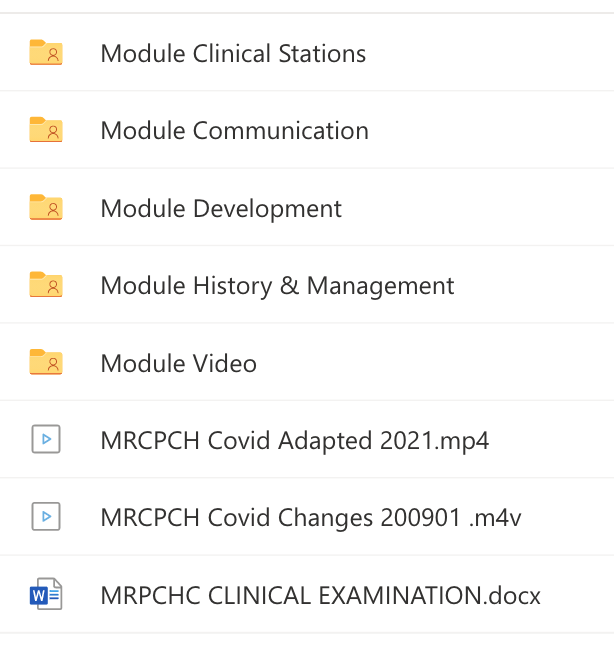
Task: Click the Word document icon
Action: pos(46,595)
